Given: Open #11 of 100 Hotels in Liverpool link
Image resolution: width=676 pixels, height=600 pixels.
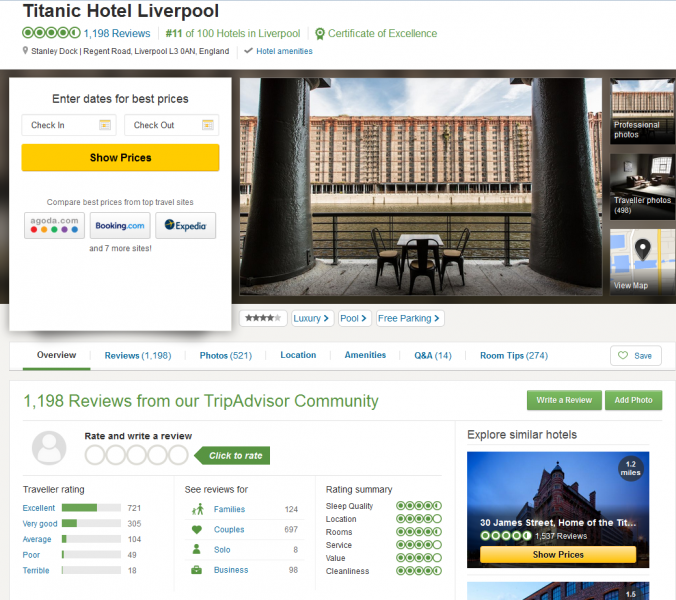Looking at the screenshot, I should 233,33.
